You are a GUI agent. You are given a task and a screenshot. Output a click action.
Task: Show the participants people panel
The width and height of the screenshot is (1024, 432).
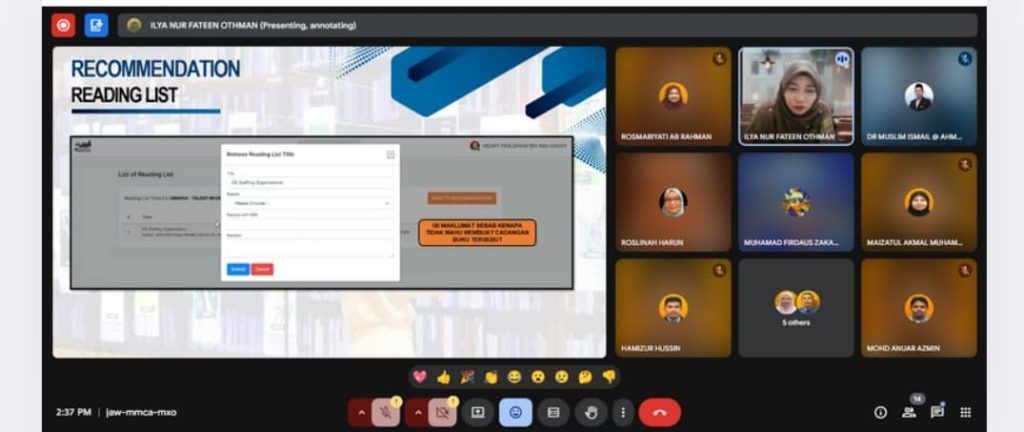click(x=910, y=412)
